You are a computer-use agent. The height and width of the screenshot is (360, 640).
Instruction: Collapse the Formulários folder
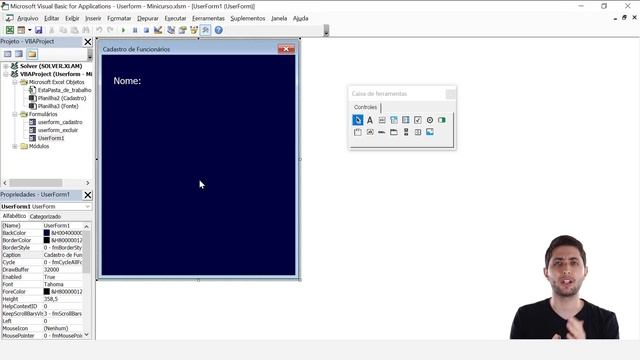click(15, 114)
